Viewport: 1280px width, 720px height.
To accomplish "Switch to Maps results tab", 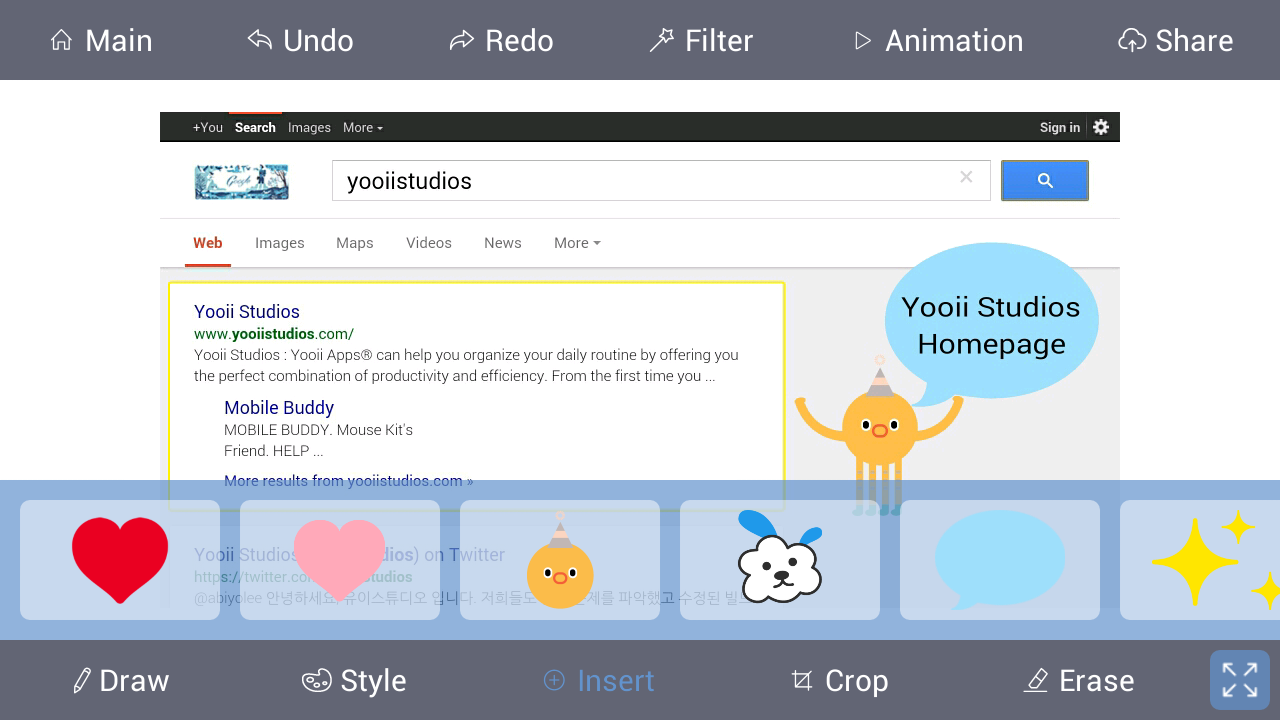I will 355,243.
